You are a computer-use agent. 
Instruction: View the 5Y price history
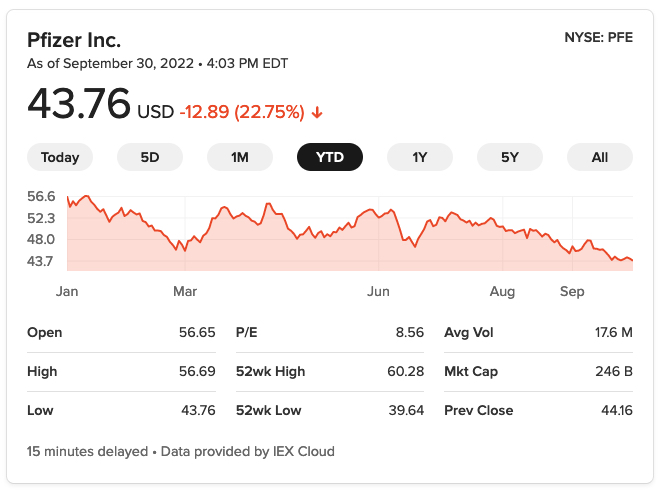[x=510, y=157]
